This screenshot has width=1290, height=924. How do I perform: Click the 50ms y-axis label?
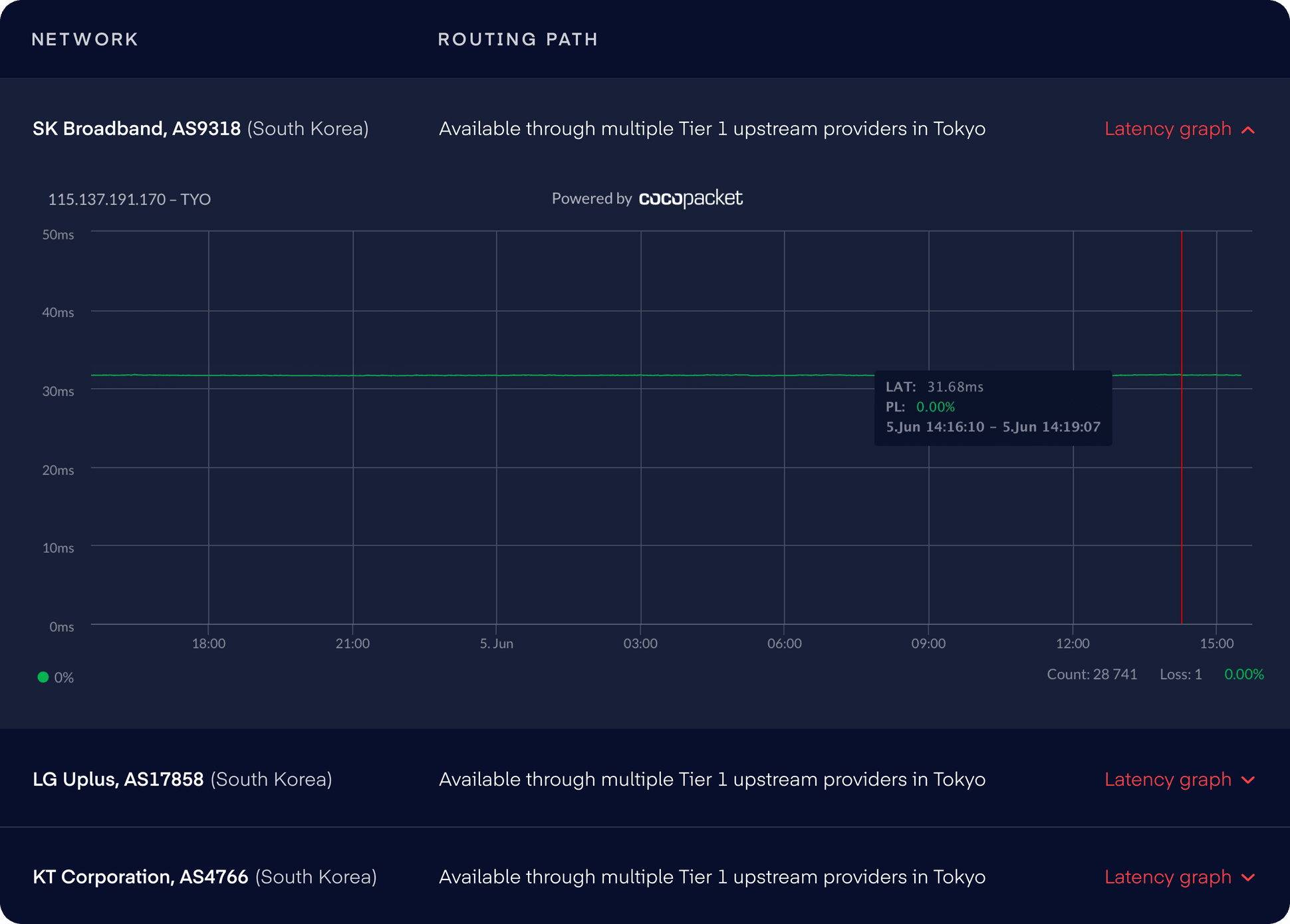point(58,235)
